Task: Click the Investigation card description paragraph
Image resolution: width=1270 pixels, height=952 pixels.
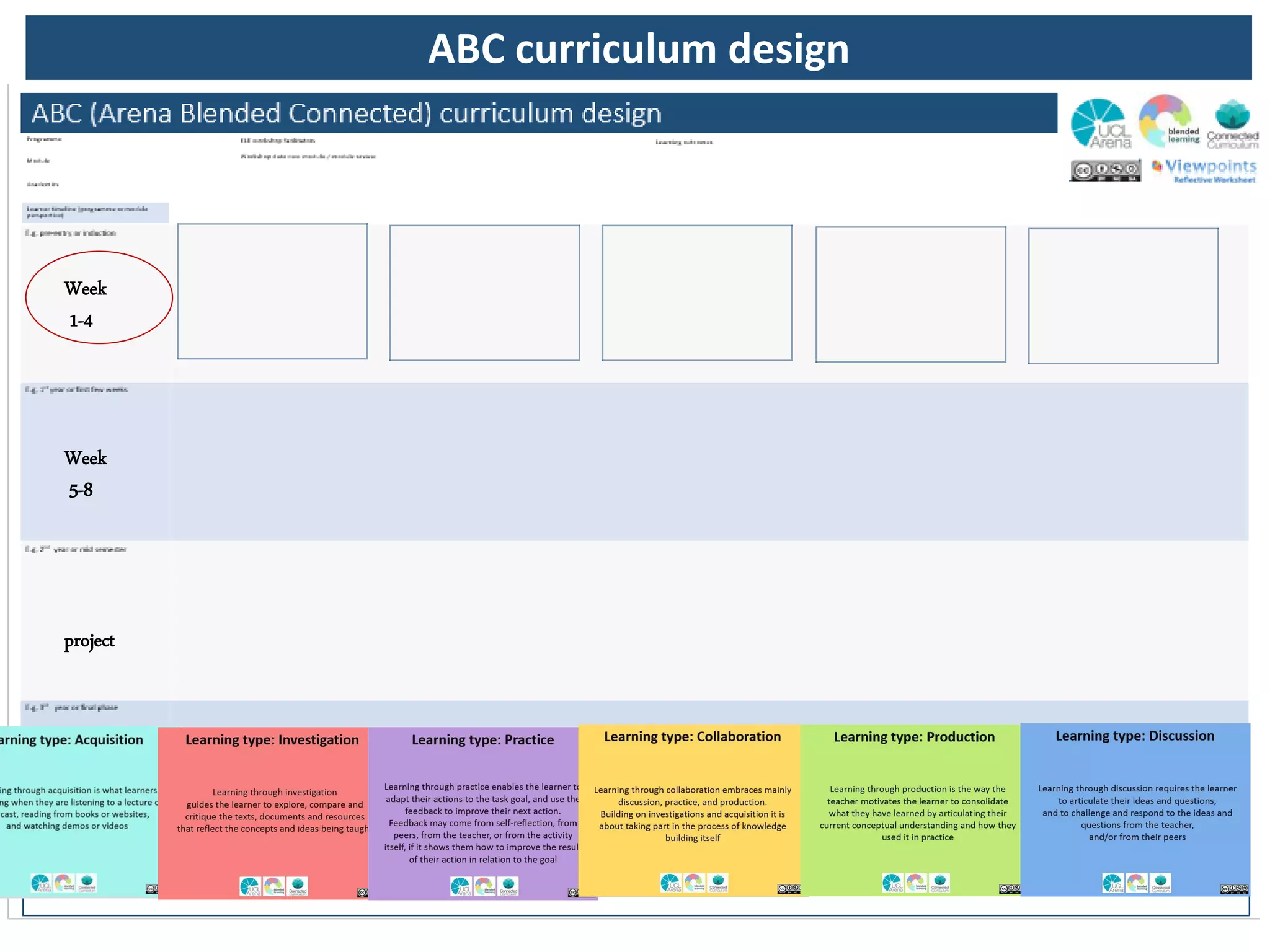Action: (273, 810)
